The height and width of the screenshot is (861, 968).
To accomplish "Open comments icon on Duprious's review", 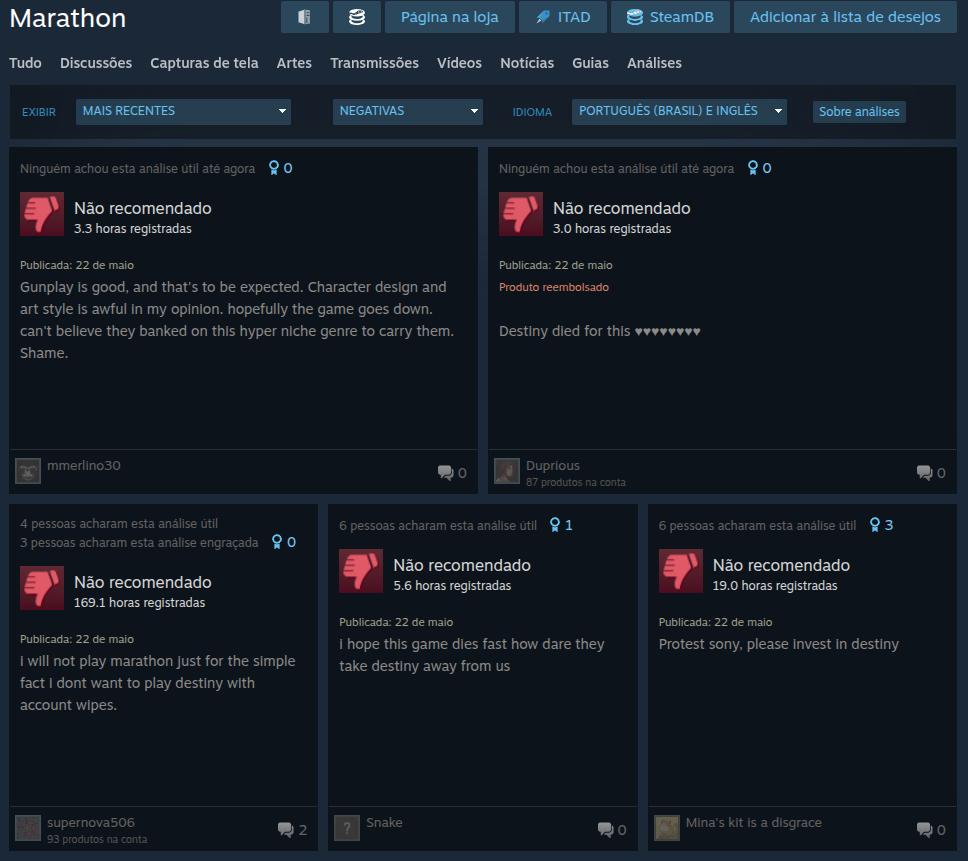I will [x=925, y=473].
